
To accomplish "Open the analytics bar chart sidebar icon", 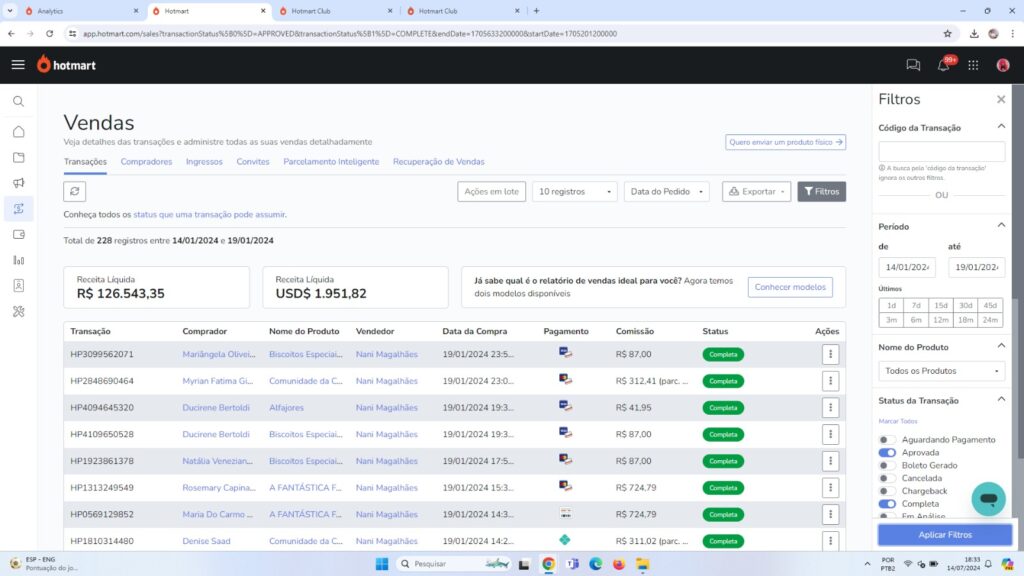I will click(18, 260).
